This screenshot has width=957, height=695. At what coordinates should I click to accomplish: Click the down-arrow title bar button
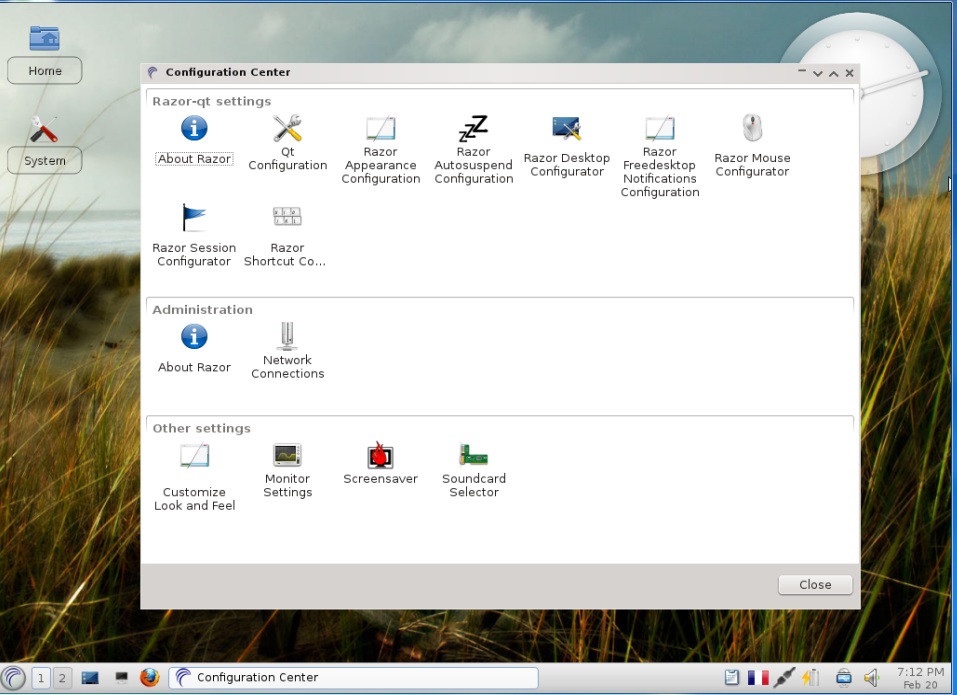(x=818, y=73)
